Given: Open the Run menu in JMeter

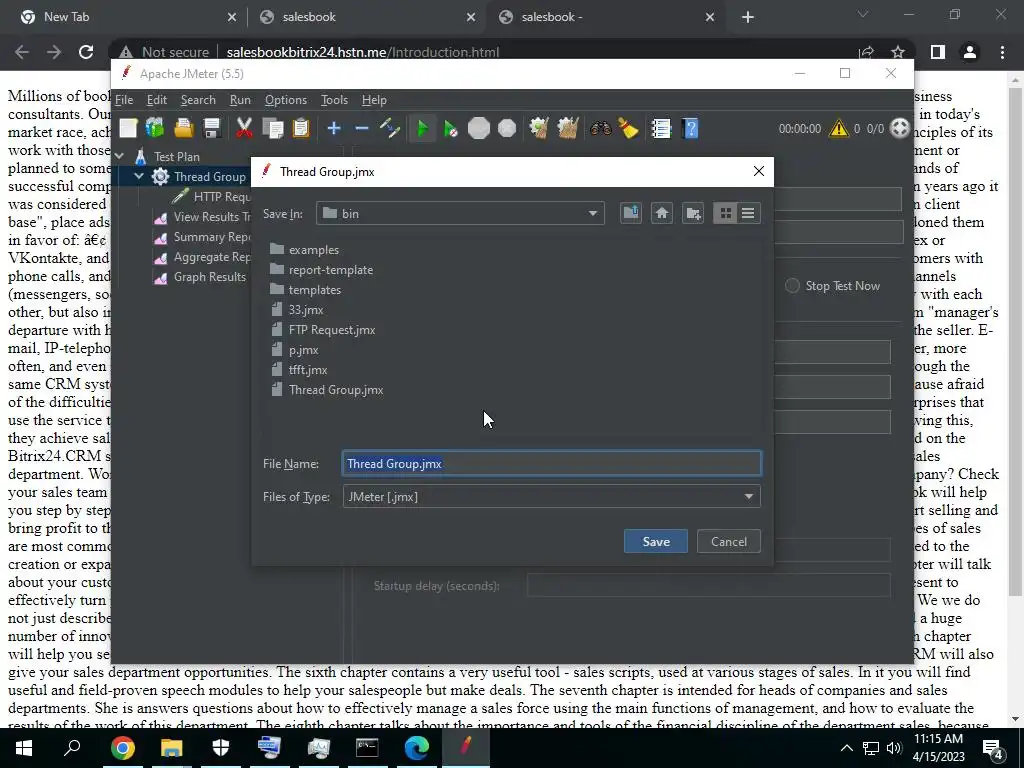Looking at the screenshot, I should coord(240,100).
